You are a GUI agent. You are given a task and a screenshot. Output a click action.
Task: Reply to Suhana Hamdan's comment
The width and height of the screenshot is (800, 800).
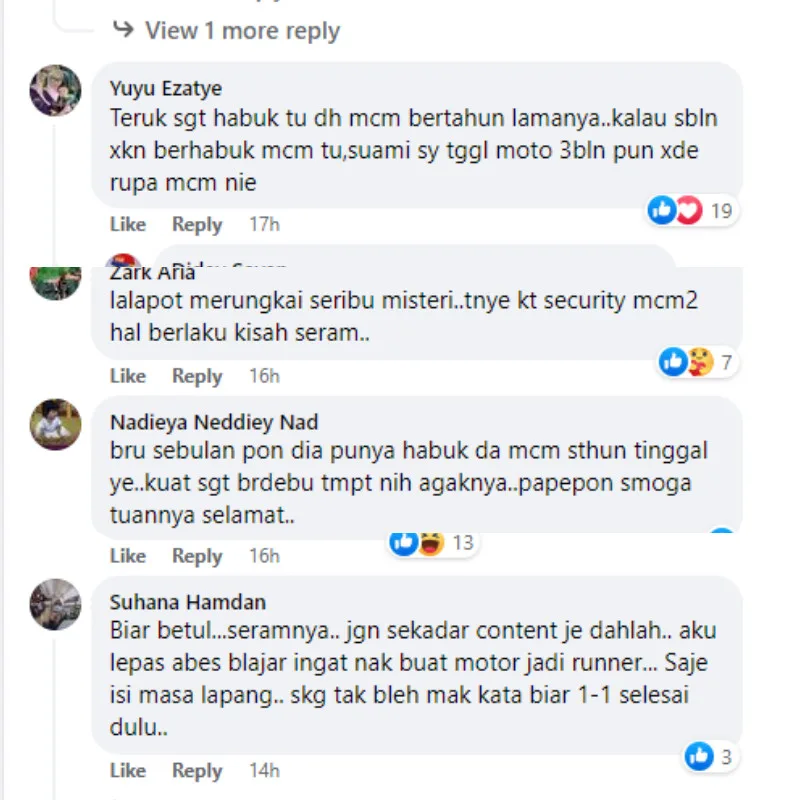(x=197, y=771)
